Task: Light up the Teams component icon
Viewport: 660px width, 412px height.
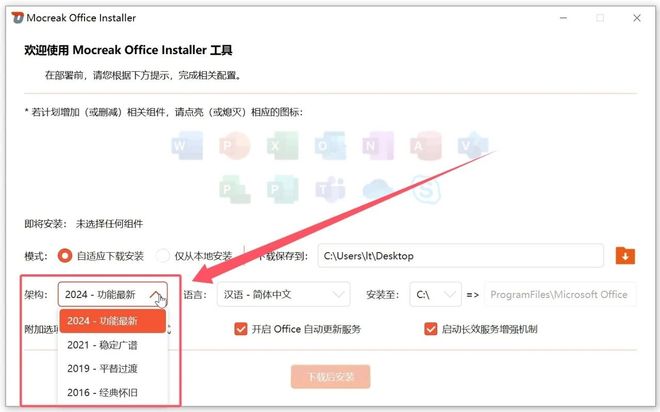Action: click(330, 190)
